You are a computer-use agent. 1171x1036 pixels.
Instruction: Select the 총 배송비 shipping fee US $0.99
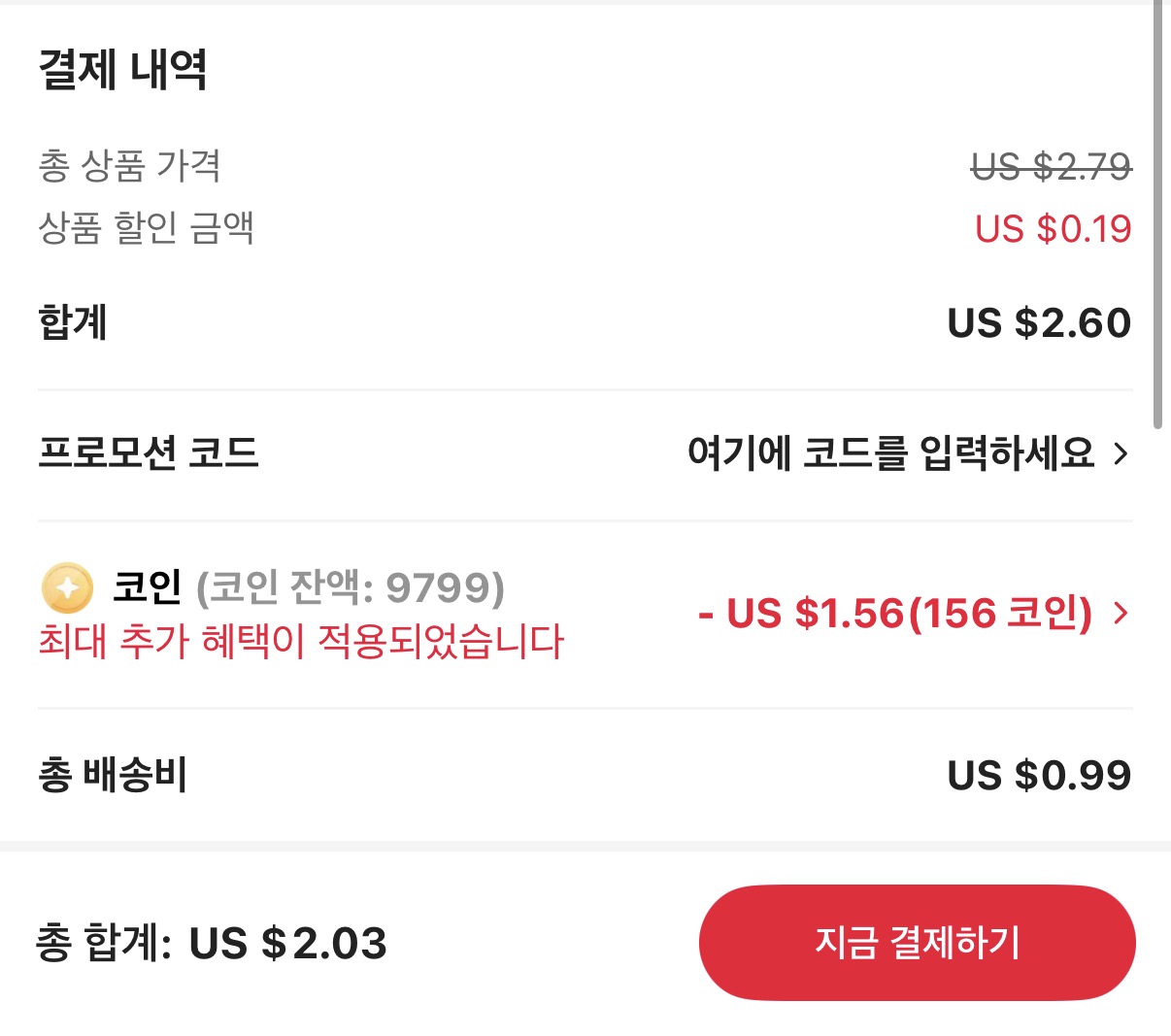(x=1040, y=773)
